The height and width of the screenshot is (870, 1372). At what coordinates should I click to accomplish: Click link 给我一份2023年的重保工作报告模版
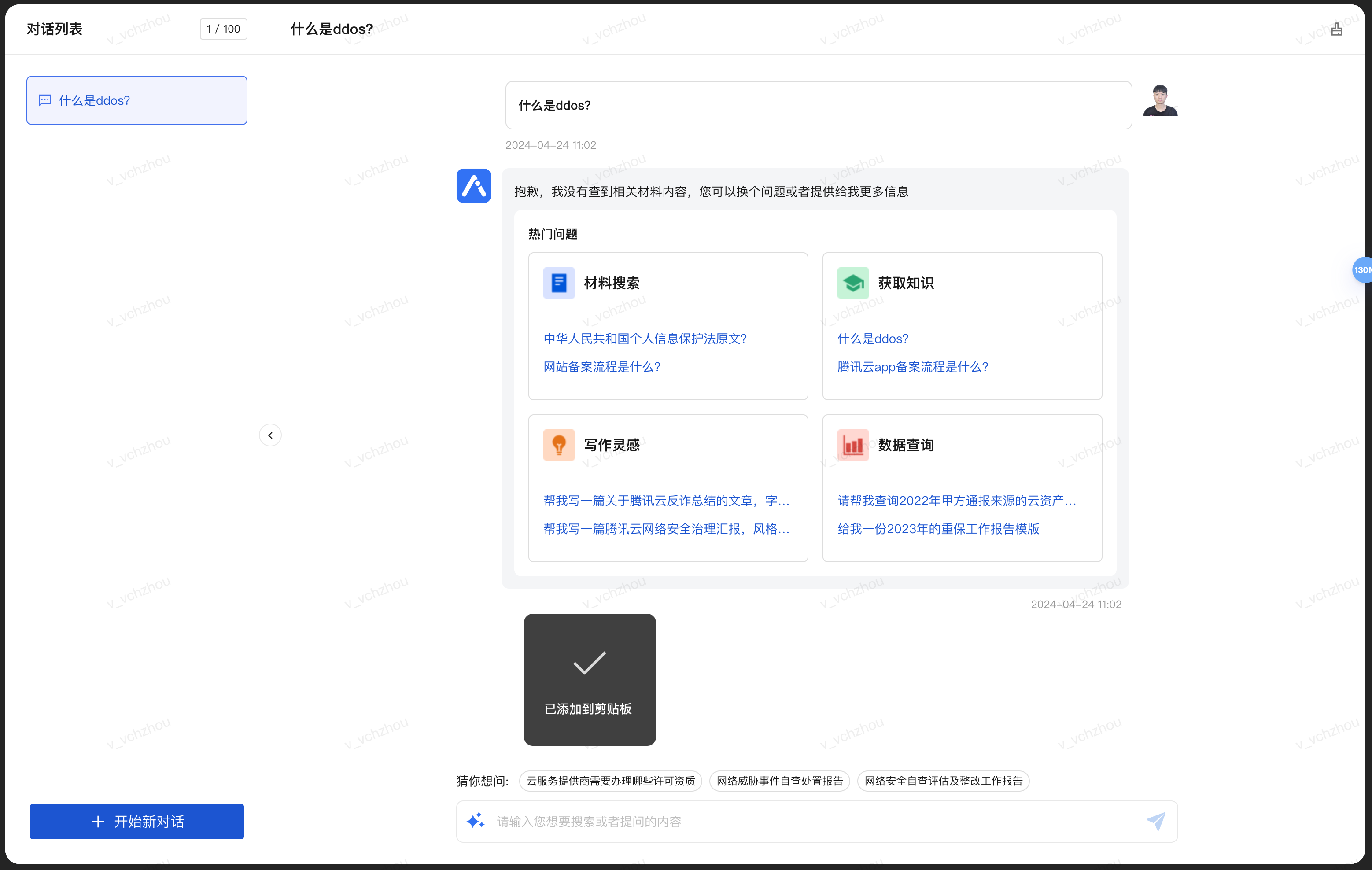938,529
